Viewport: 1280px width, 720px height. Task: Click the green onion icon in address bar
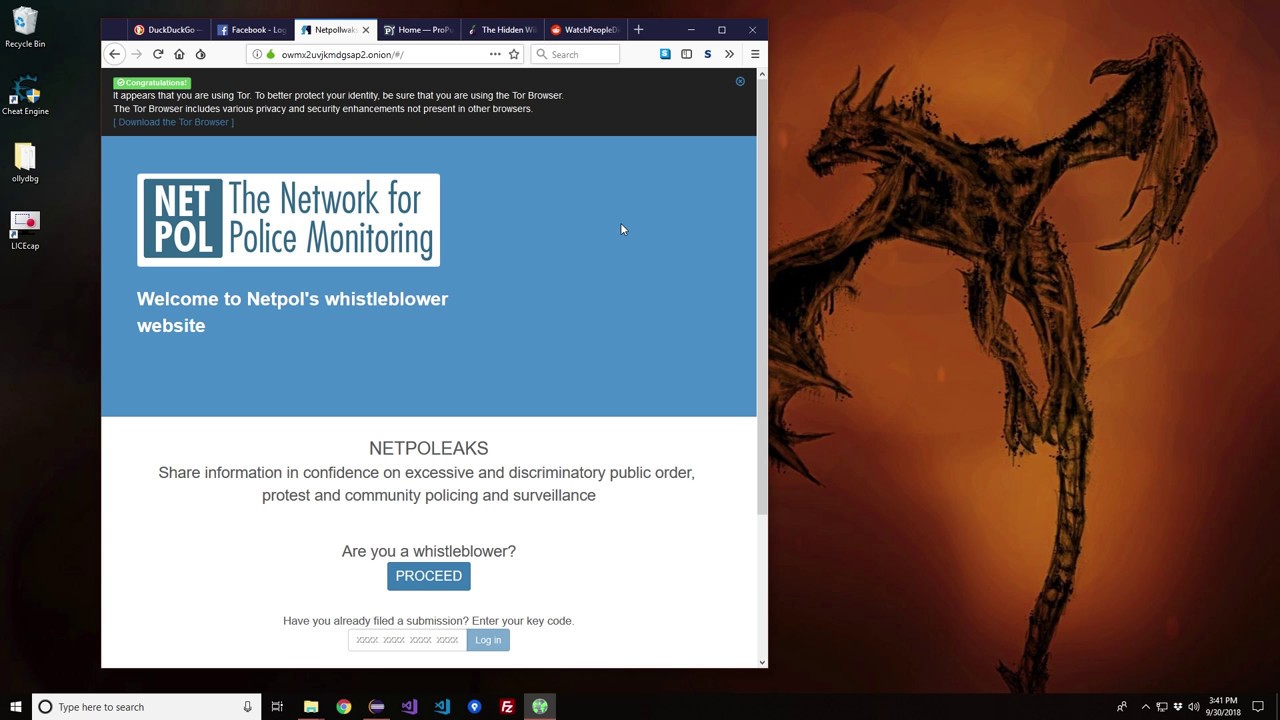pyautogui.click(x=270, y=54)
